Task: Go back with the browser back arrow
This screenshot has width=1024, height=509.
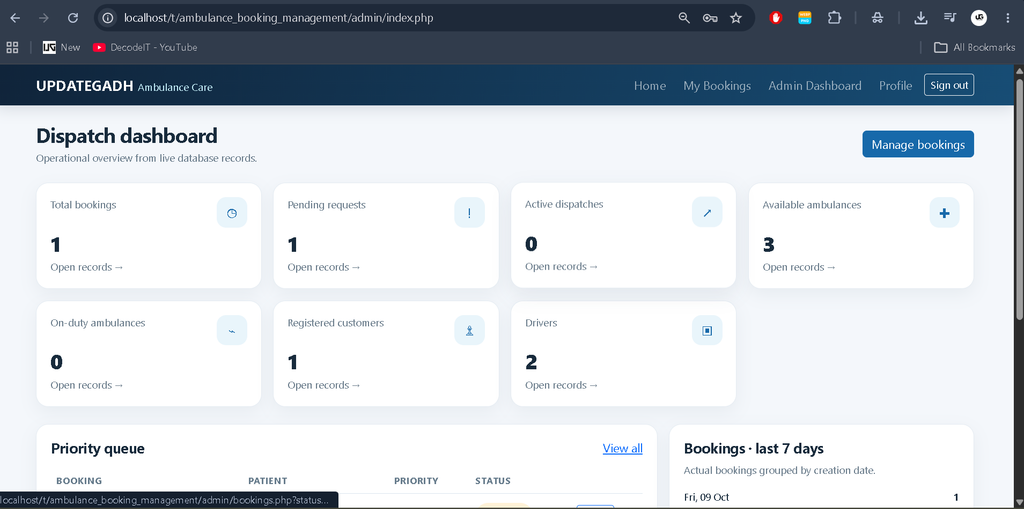Action: (15, 18)
